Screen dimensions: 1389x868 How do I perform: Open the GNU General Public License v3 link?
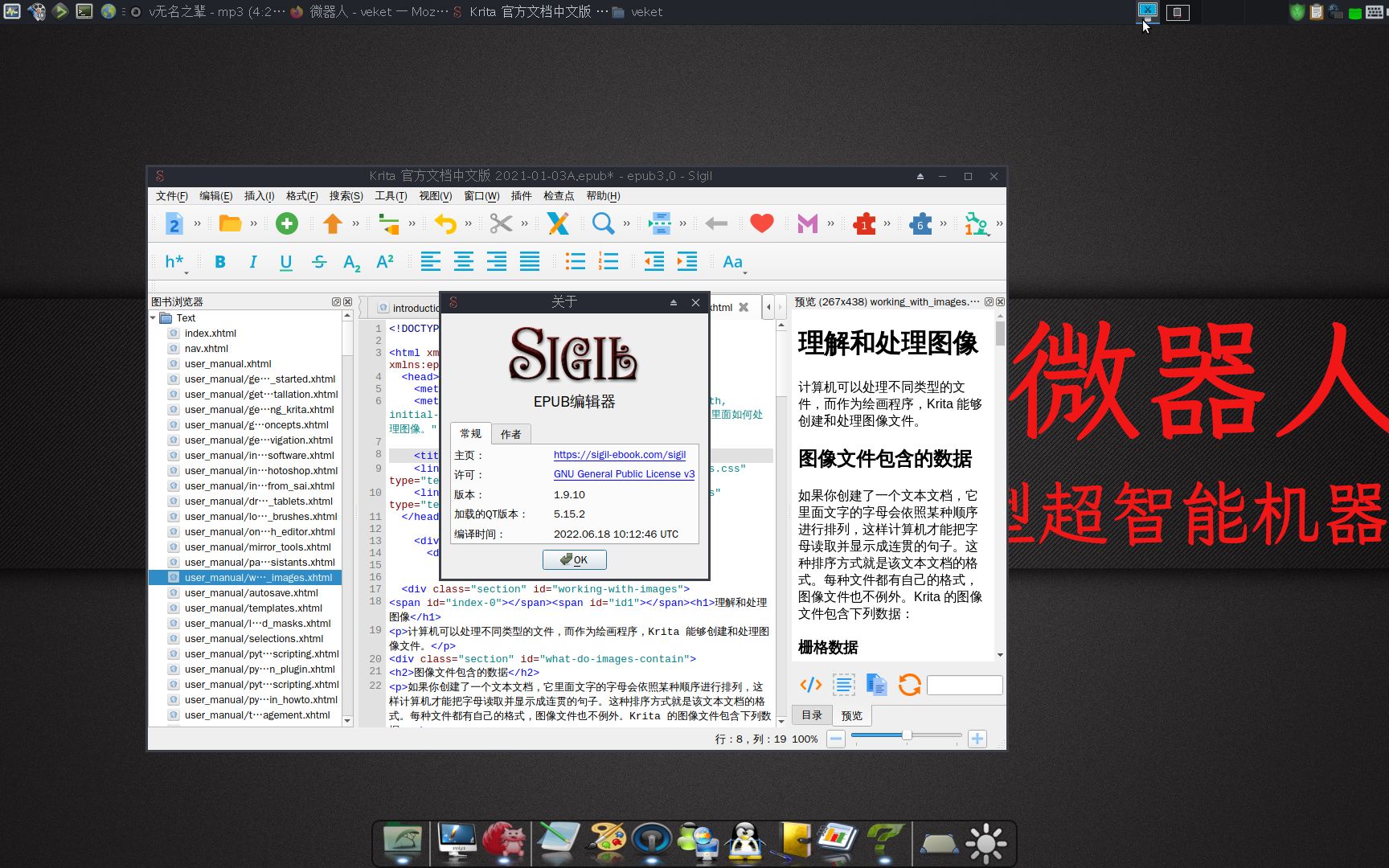point(624,474)
